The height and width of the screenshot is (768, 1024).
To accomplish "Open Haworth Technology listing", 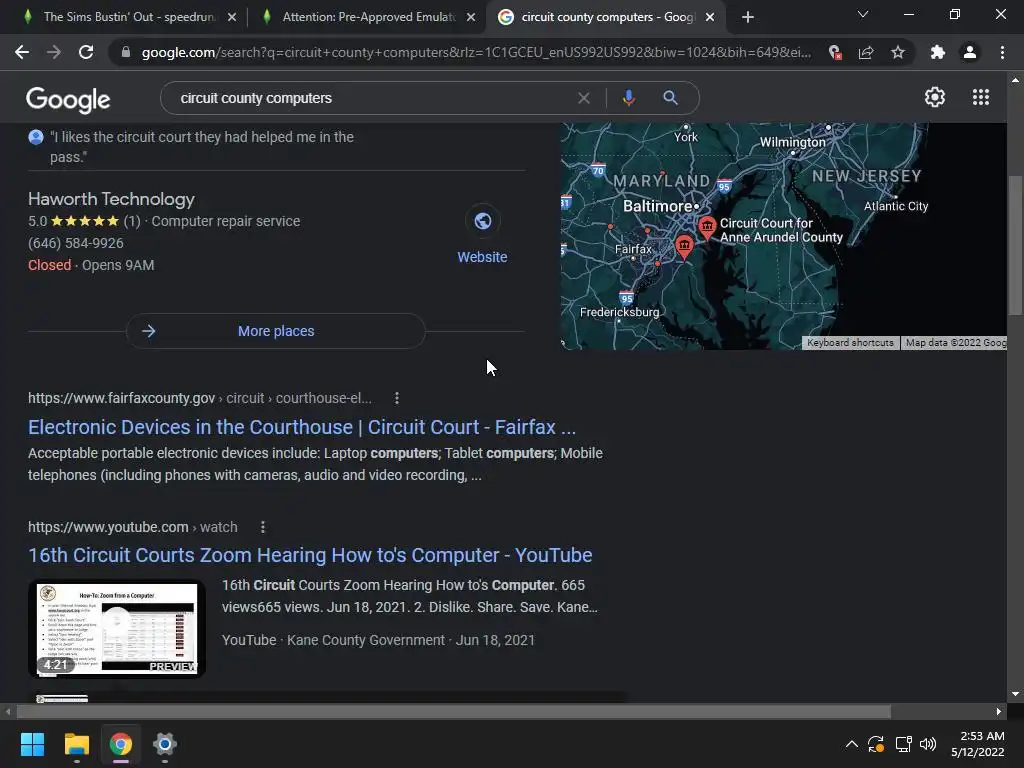I will click(111, 199).
